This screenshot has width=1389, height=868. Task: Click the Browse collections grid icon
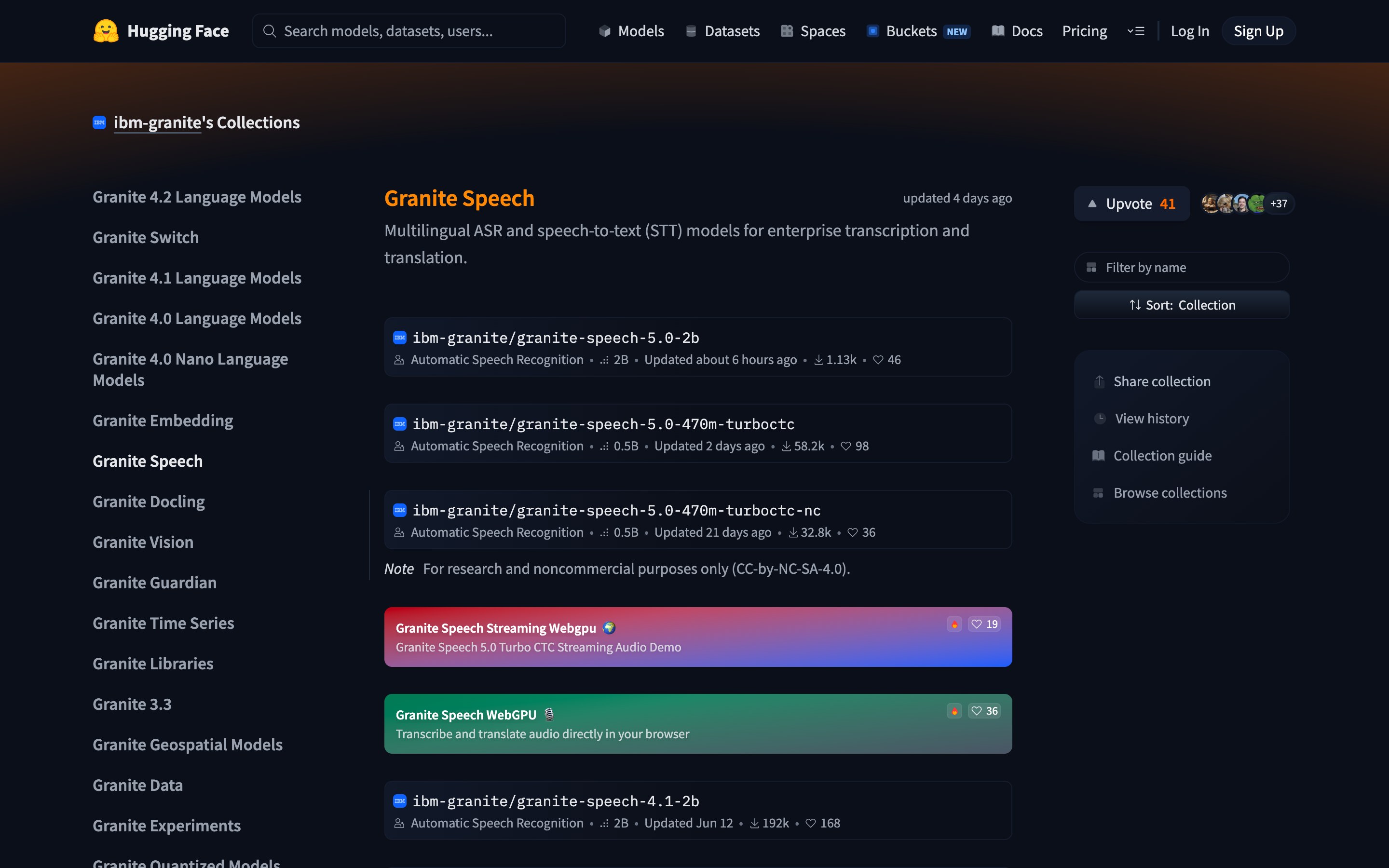pos(1098,493)
